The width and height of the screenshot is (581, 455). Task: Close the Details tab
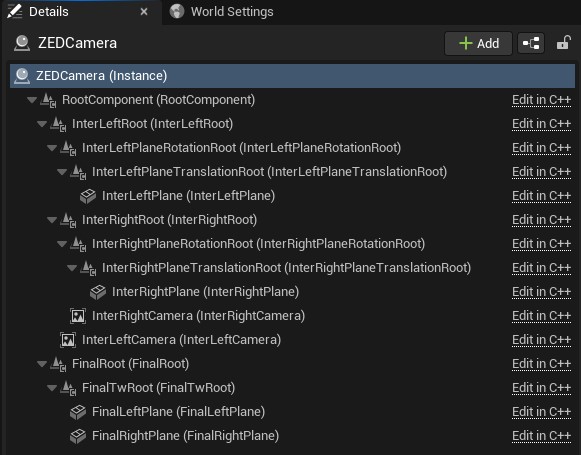tap(144, 12)
